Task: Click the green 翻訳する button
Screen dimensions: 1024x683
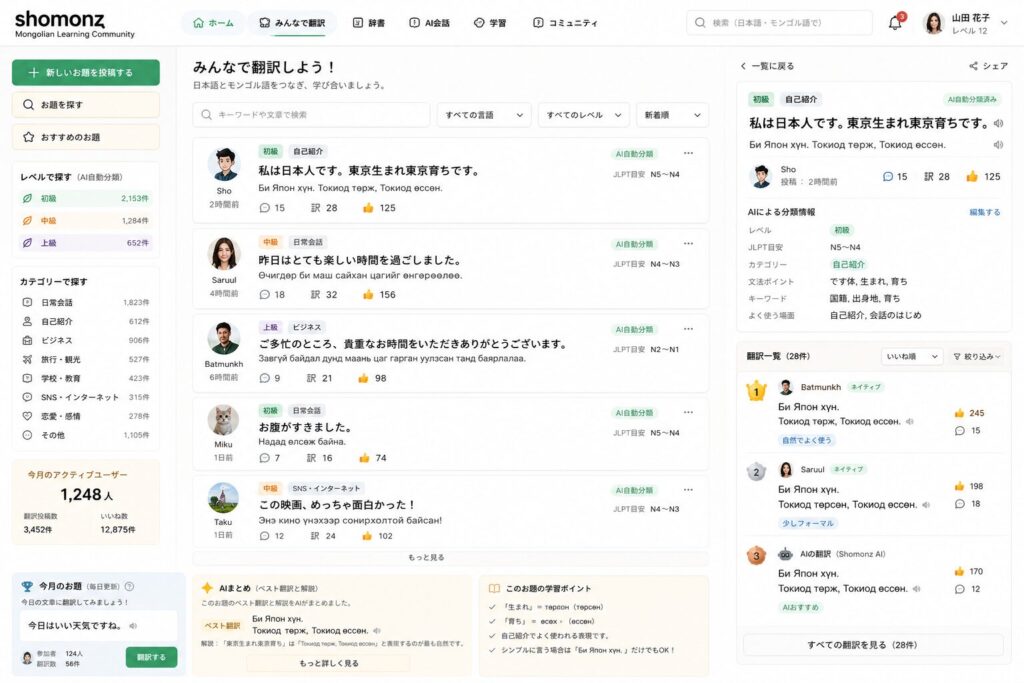Action: 152,657
